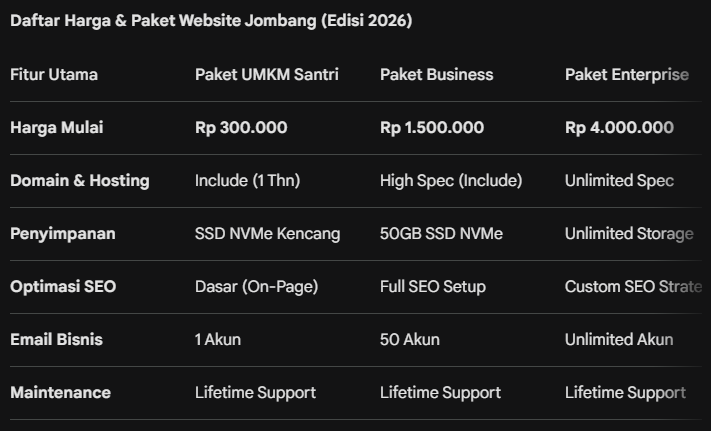Select the 'Harga Mulai' row label

tap(56, 127)
